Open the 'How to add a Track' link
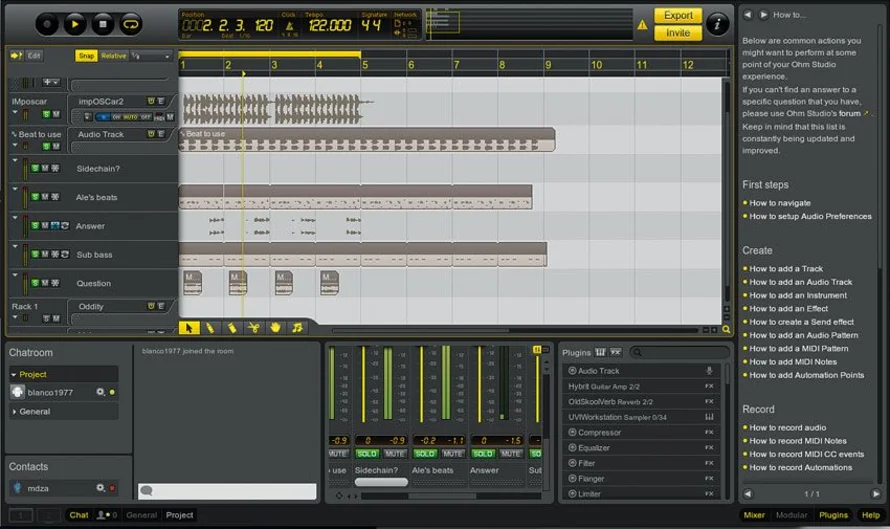Viewport: 890px width, 529px height. point(786,269)
